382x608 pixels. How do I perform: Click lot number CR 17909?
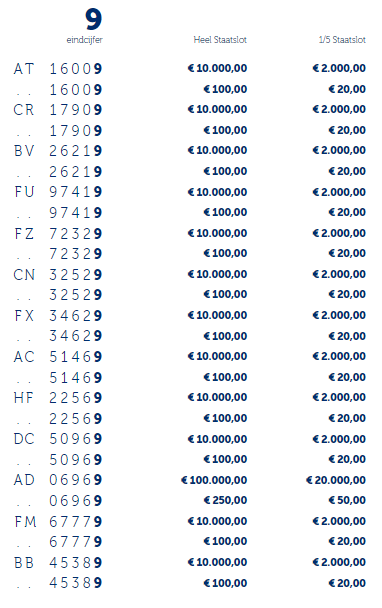(58, 110)
